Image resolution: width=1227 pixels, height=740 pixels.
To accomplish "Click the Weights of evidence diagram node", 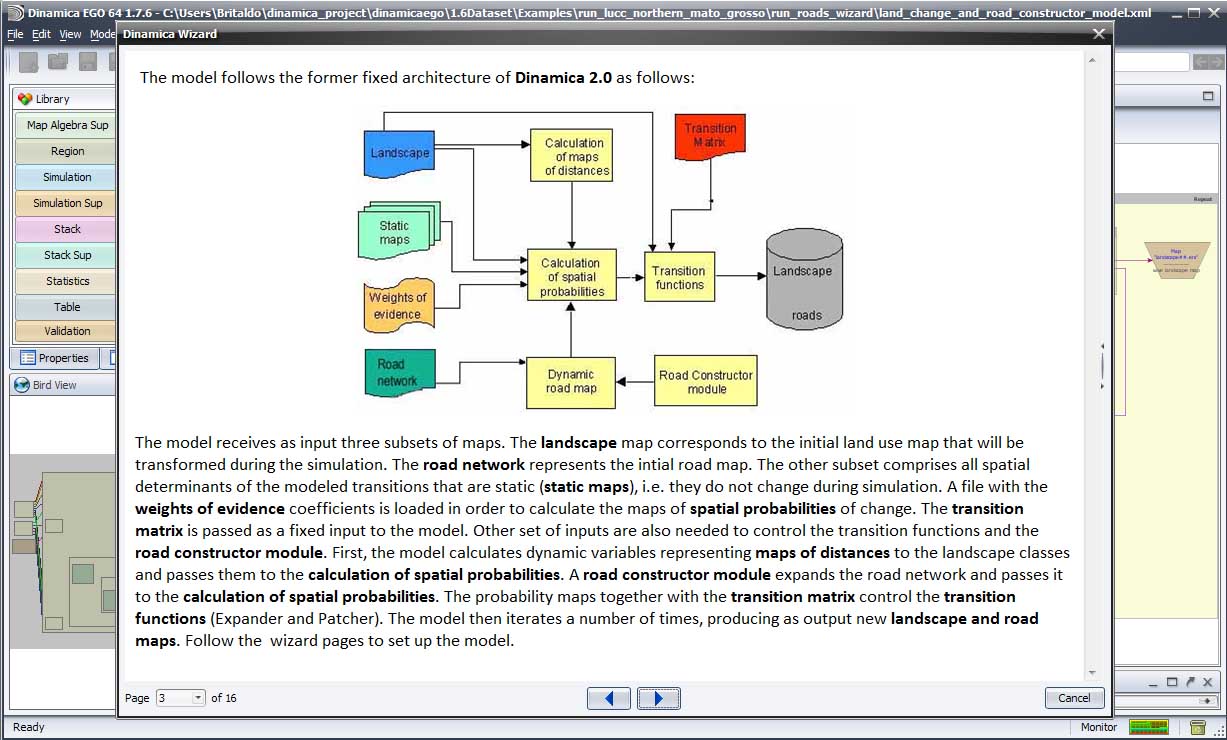I will click(x=398, y=305).
